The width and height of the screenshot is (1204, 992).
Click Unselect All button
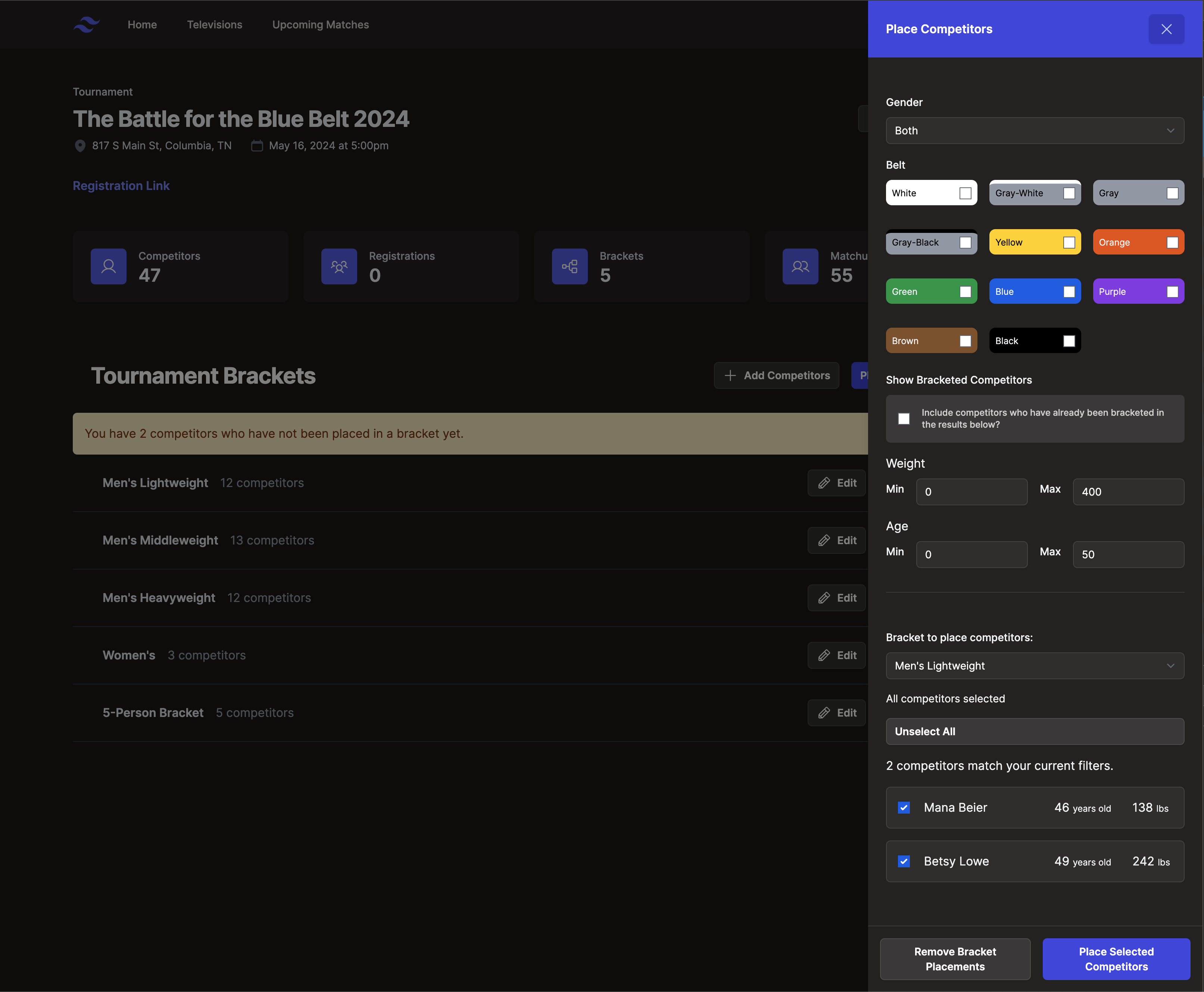(x=1034, y=731)
